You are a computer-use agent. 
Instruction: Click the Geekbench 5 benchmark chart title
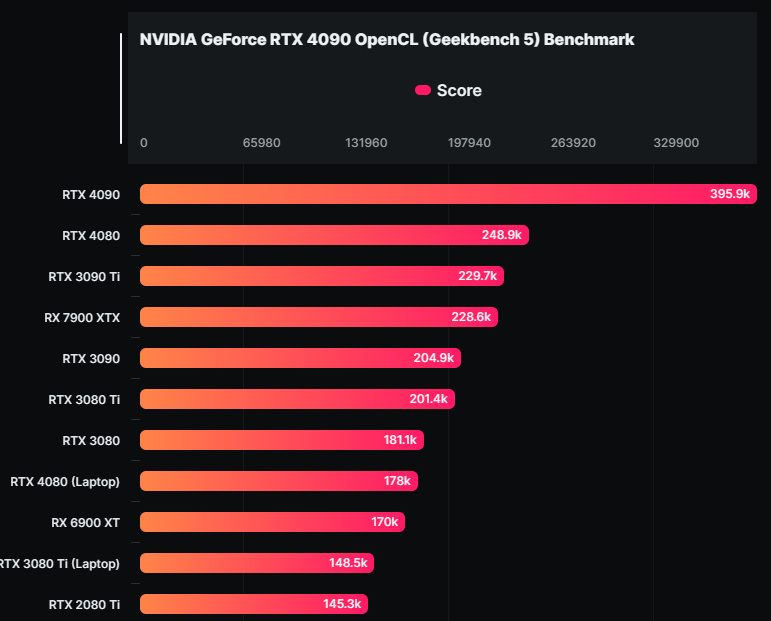[x=387, y=40]
